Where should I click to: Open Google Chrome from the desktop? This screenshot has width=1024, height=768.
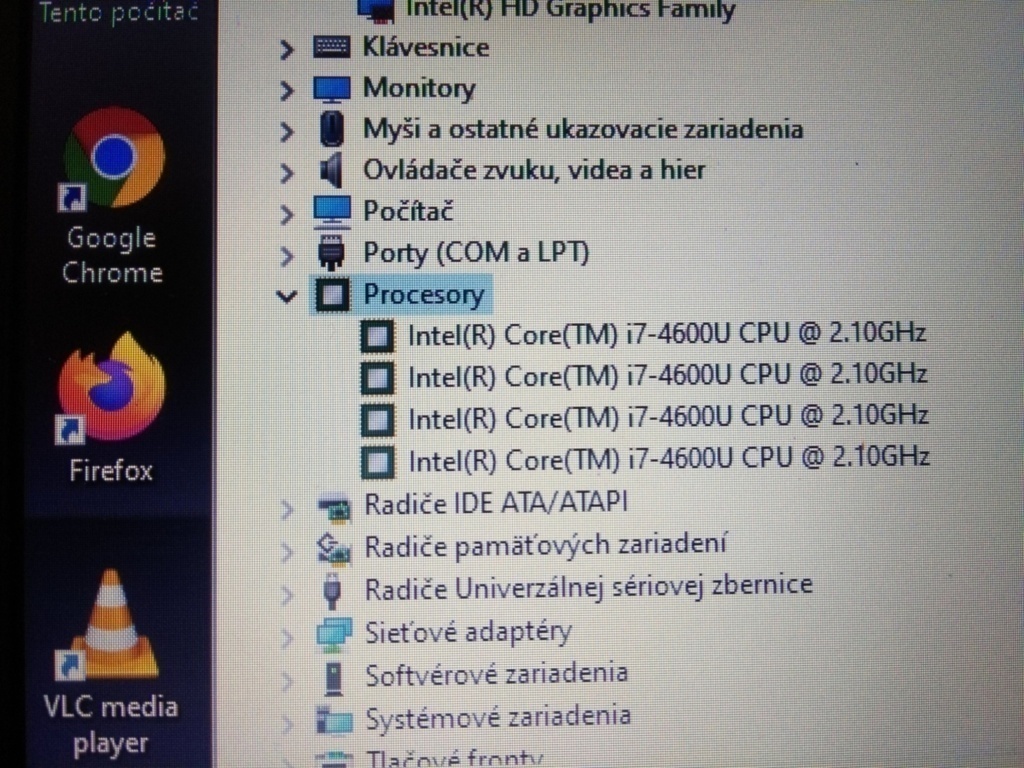112,158
